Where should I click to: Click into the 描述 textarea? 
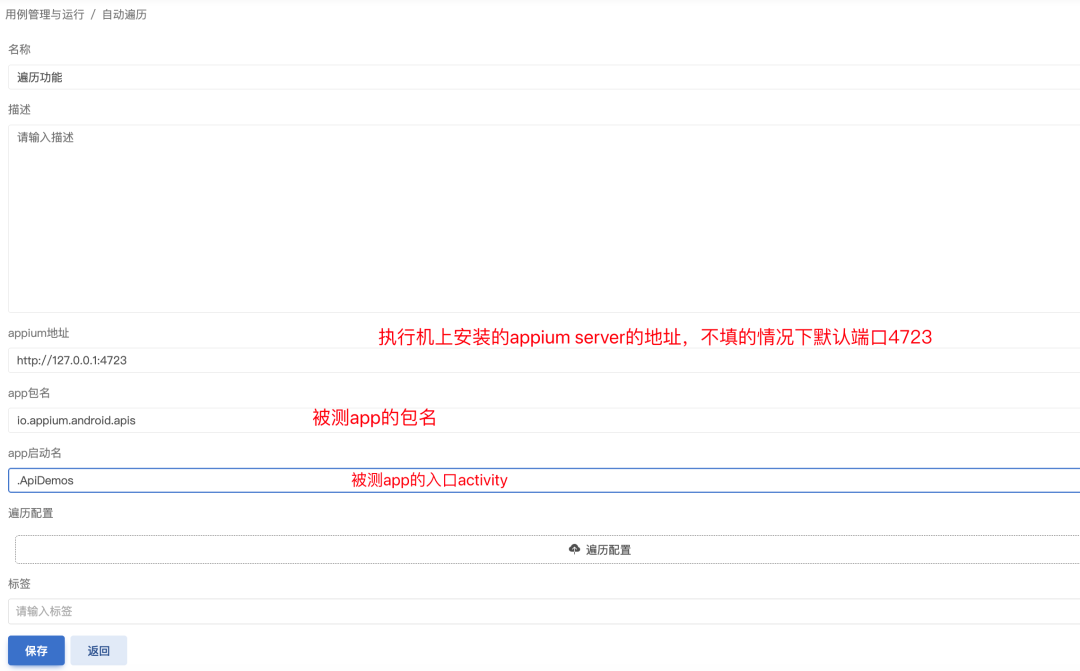544,218
